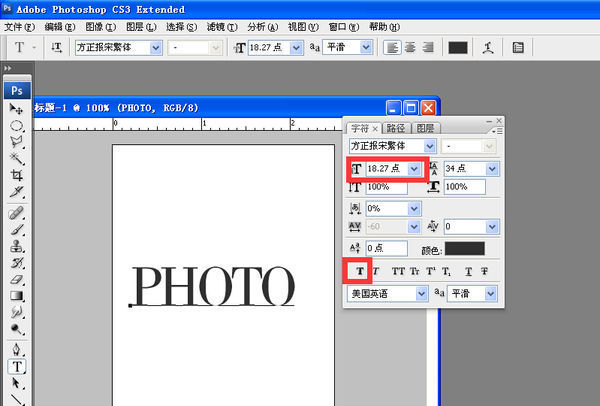This screenshot has width=600, height=406.
Task: Open the 编辑 menu
Action: (x=60, y=27)
